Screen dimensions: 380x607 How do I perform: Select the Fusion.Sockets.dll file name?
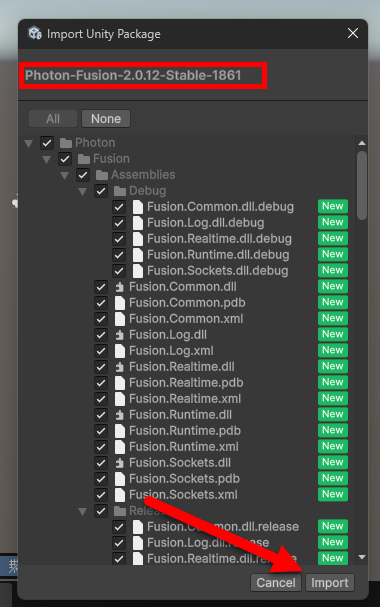point(180,463)
